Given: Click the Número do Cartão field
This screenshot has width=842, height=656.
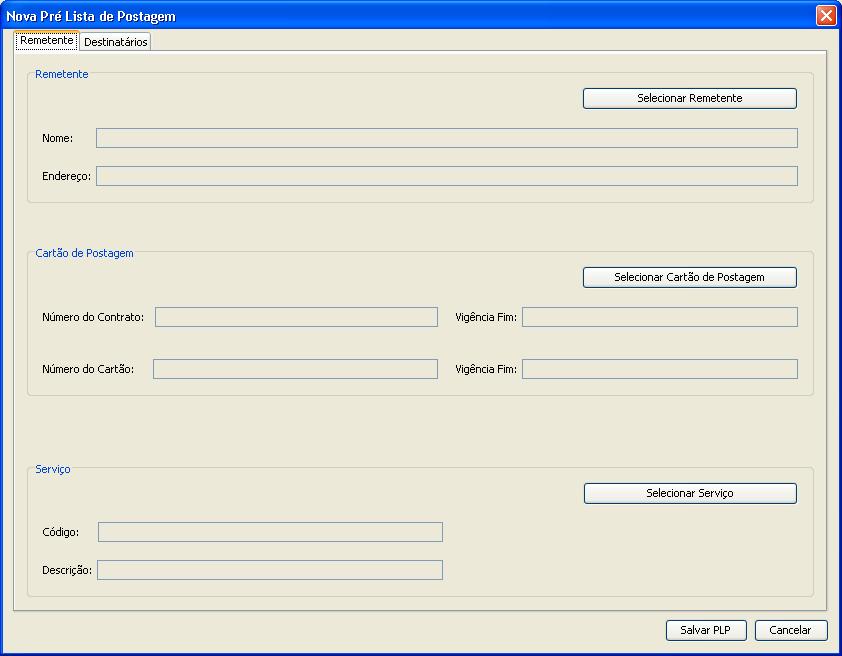Looking at the screenshot, I should (x=295, y=368).
